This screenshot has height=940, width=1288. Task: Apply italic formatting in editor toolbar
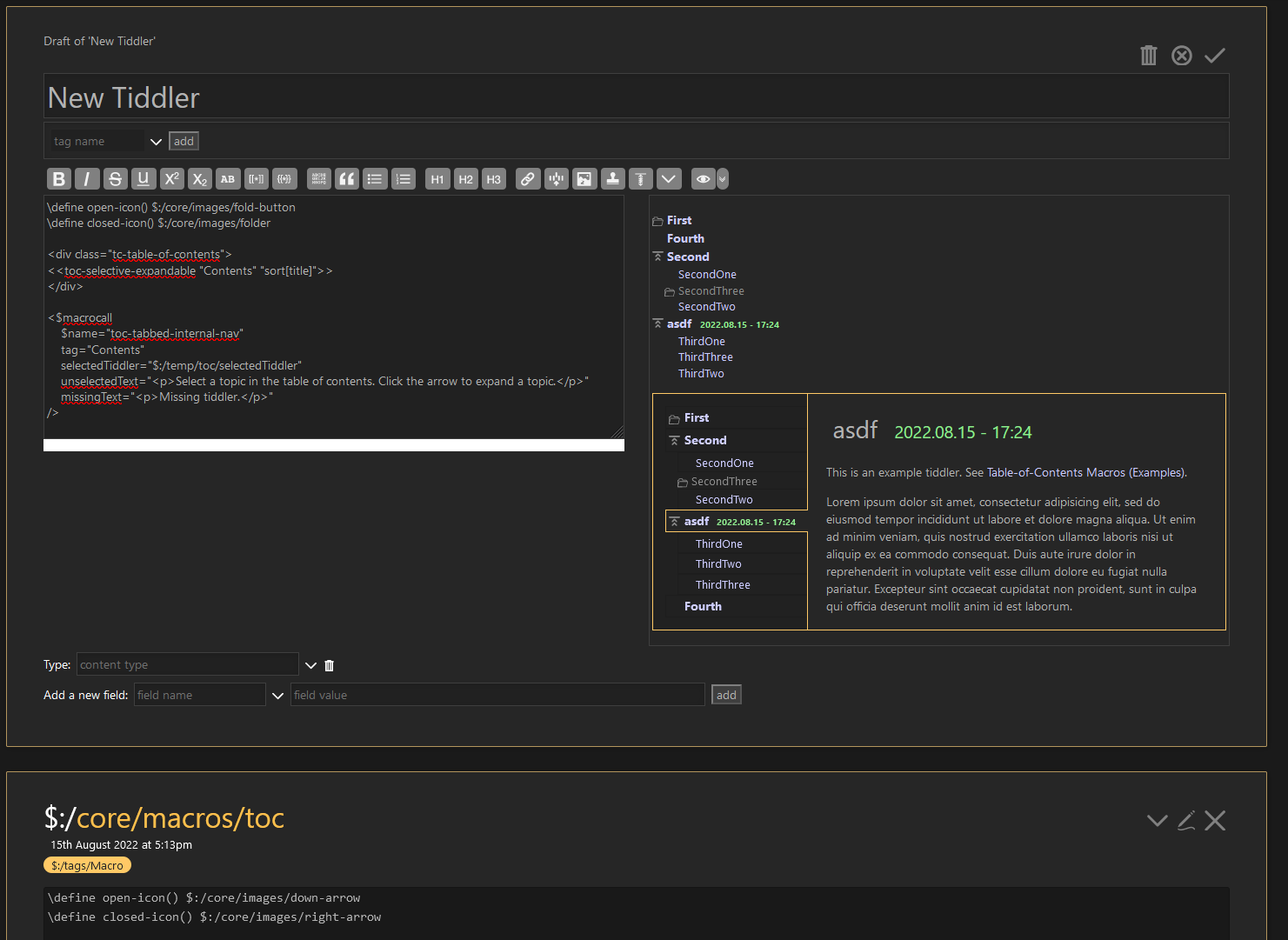click(87, 179)
